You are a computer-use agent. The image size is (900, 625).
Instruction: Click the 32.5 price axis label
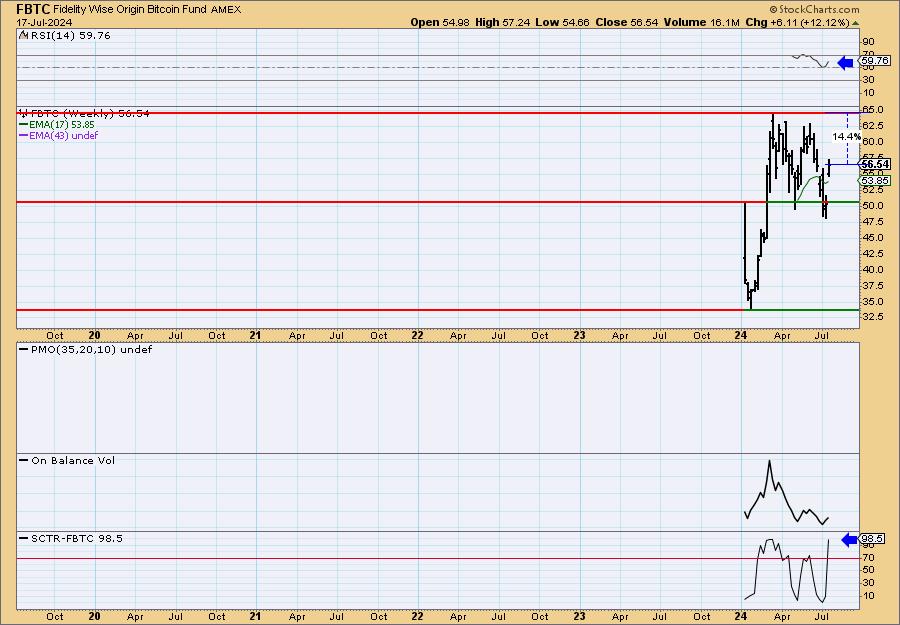[872, 317]
